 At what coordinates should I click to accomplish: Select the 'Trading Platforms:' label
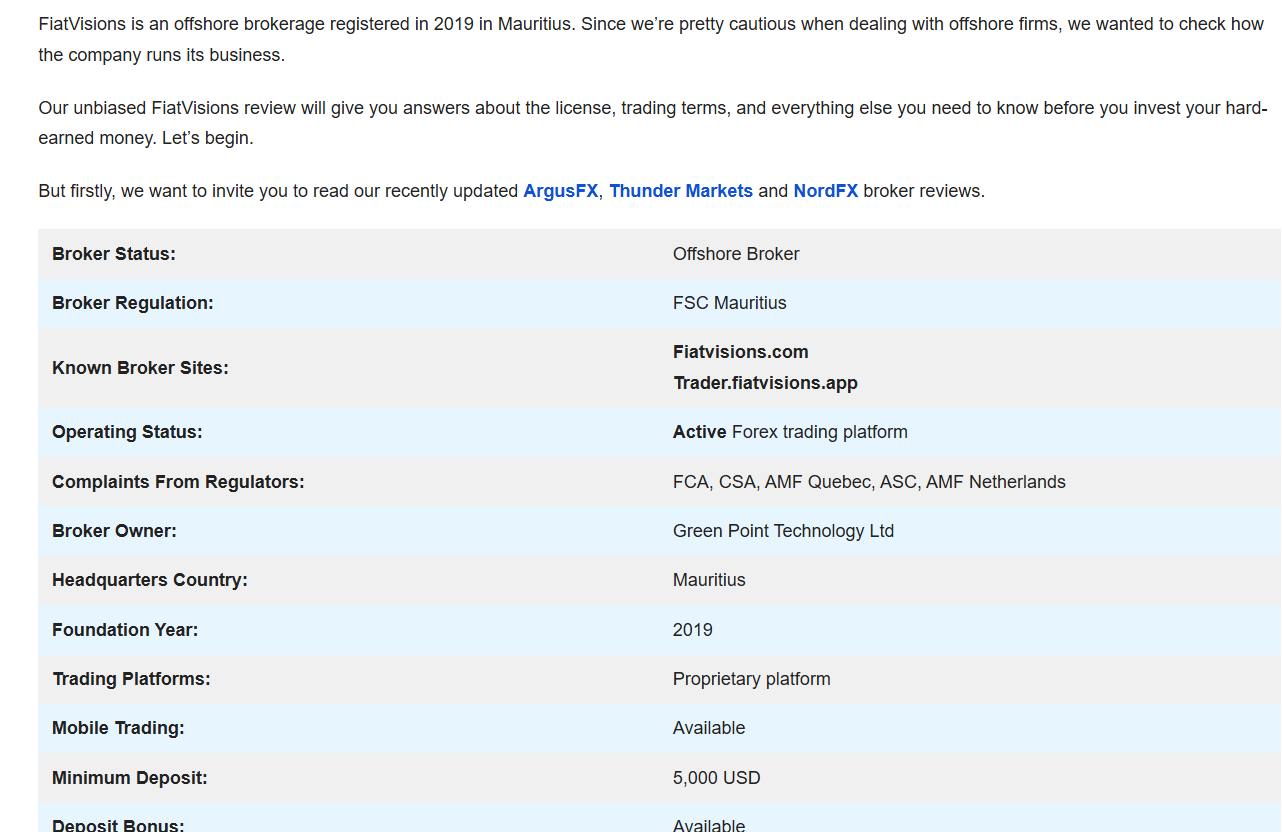131,679
